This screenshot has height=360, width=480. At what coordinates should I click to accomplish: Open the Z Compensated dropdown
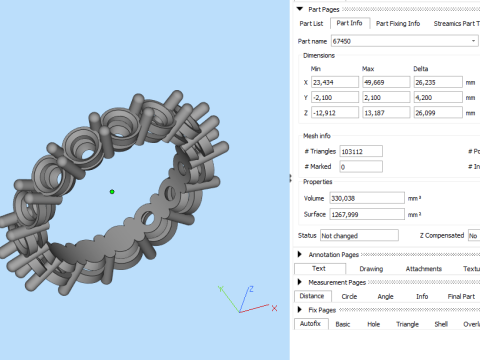point(474,235)
